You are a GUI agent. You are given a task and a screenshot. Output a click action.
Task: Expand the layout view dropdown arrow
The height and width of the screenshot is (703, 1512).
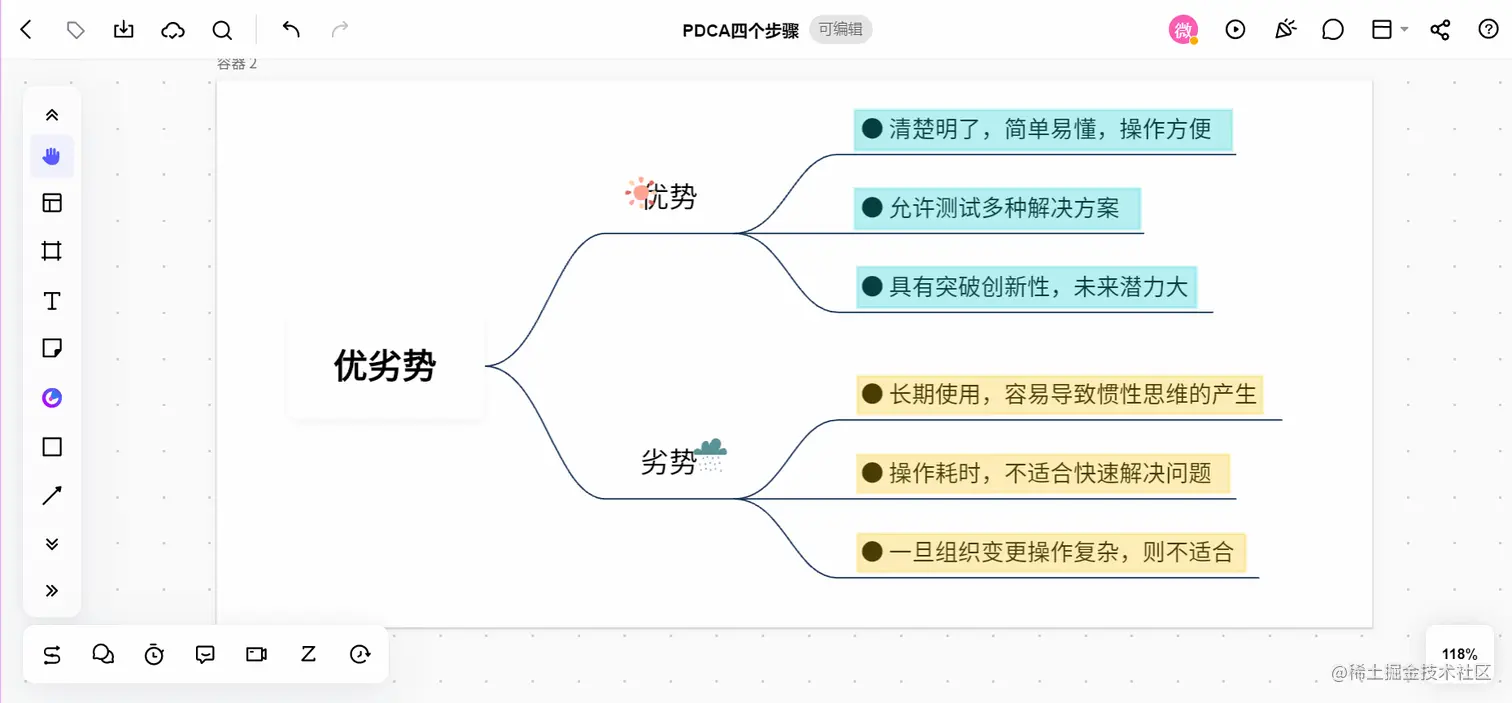[x=1404, y=30]
